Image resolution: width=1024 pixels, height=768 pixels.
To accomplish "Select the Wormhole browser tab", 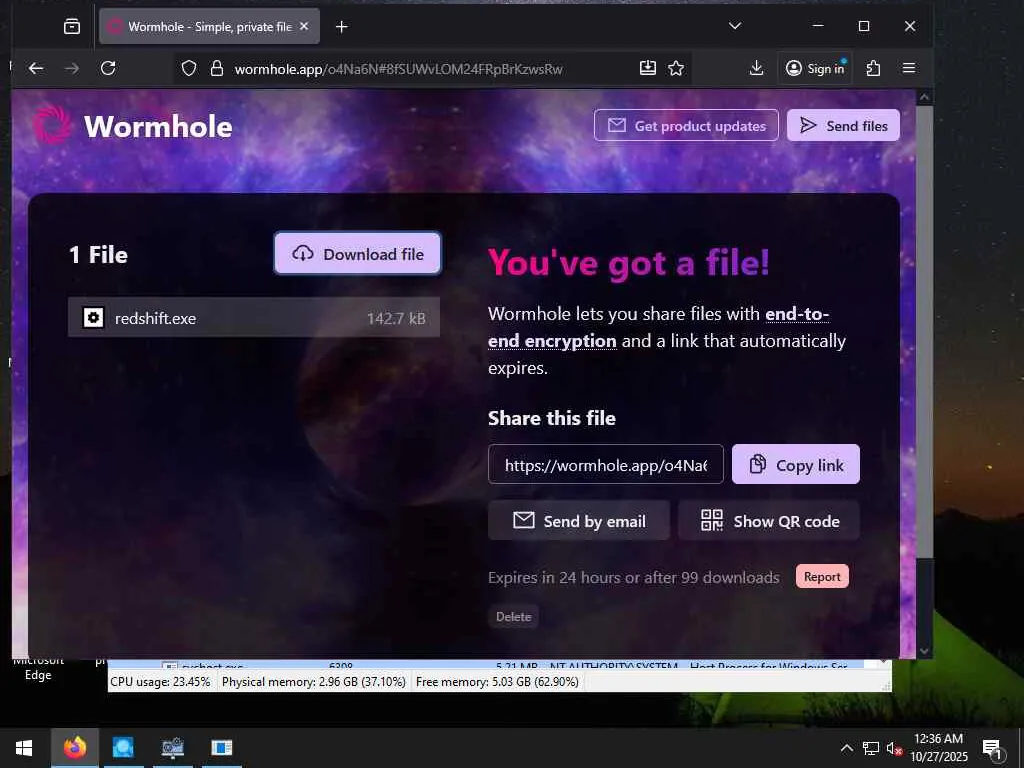I will click(209, 26).
